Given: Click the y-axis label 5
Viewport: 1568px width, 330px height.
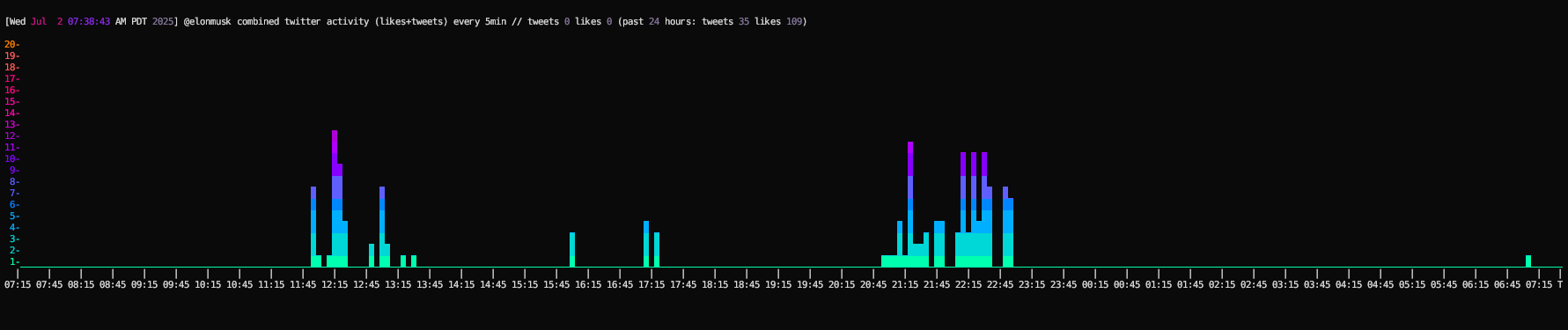Looking at the screenshot, I should click(x=14, y=216).
